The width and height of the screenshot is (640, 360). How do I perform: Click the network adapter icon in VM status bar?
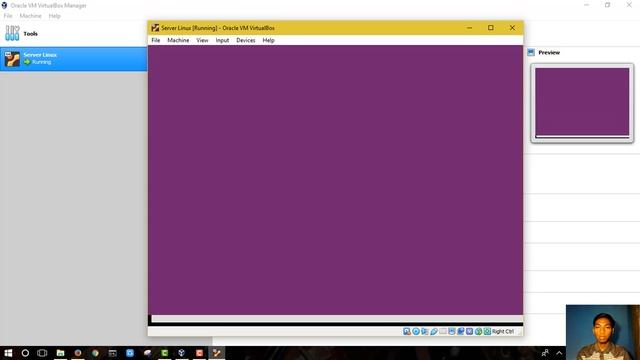pos(425,331)
